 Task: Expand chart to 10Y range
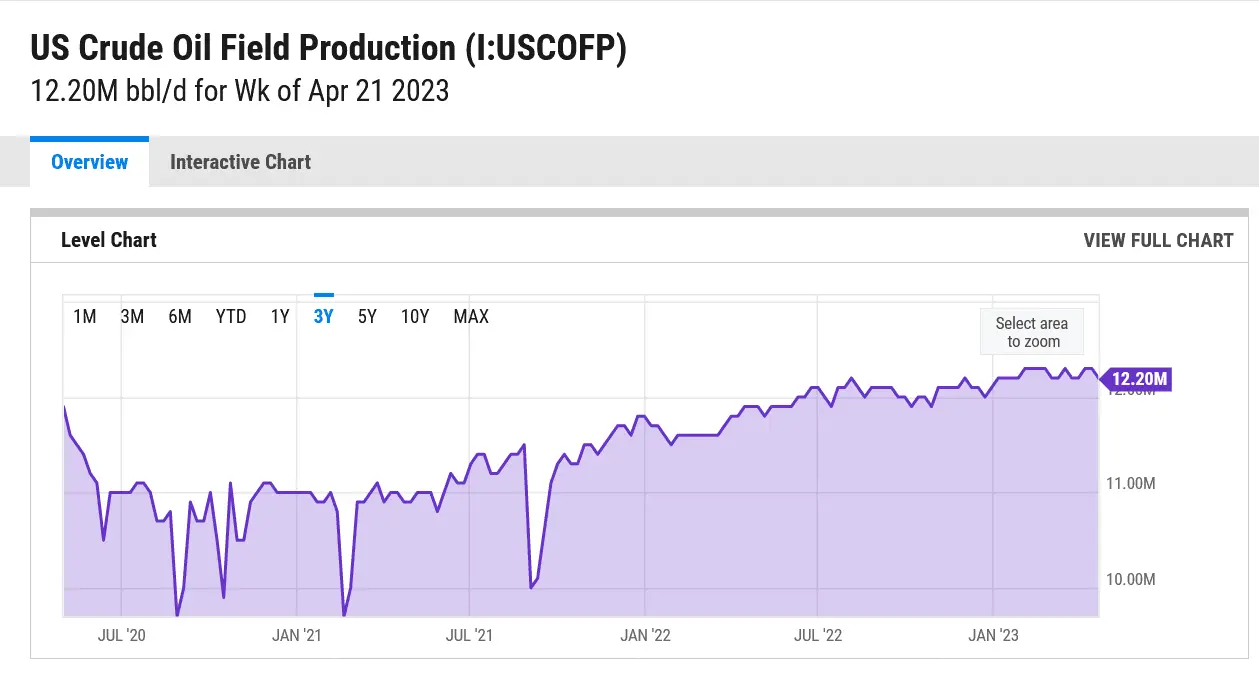[x=415, y=317]
